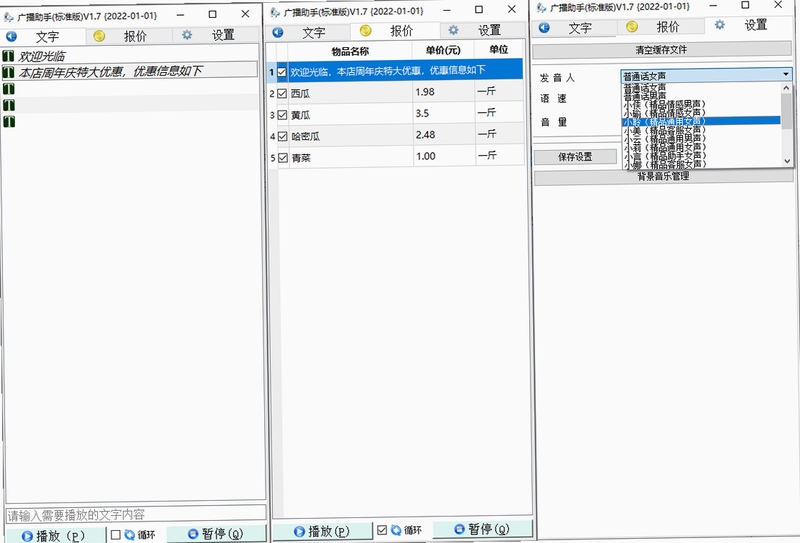Select the 青菜 name cell
This screenshot has height=543, width=800.
click(x=352, y=158)
